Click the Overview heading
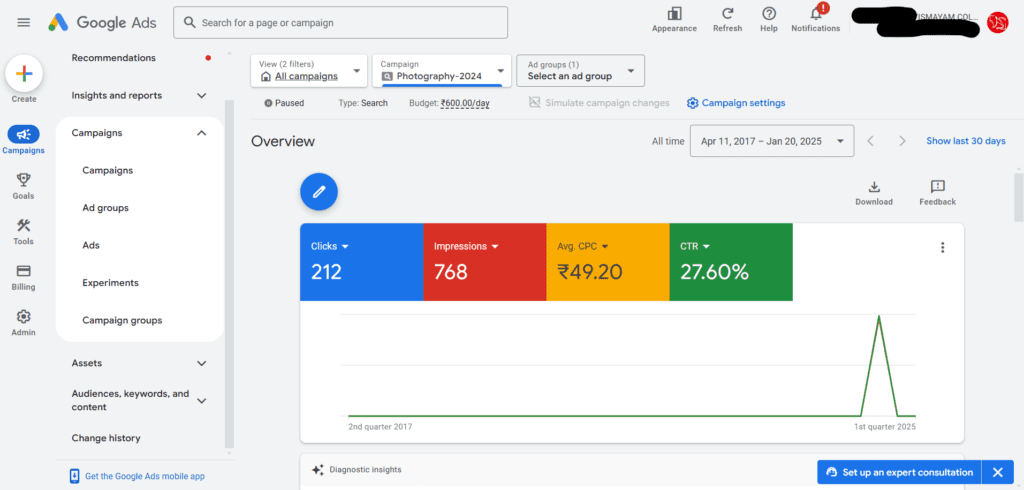Image resolution: width=1024 pixels, height=490 pixels. click(x=283, y=141)
